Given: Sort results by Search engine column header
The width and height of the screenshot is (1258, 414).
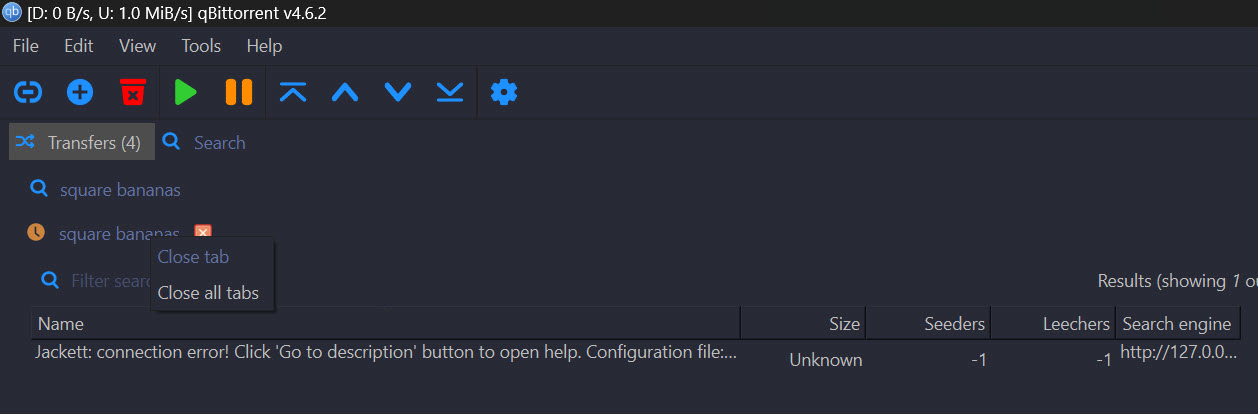Looking at the screenshot, I should point(1178,324).
